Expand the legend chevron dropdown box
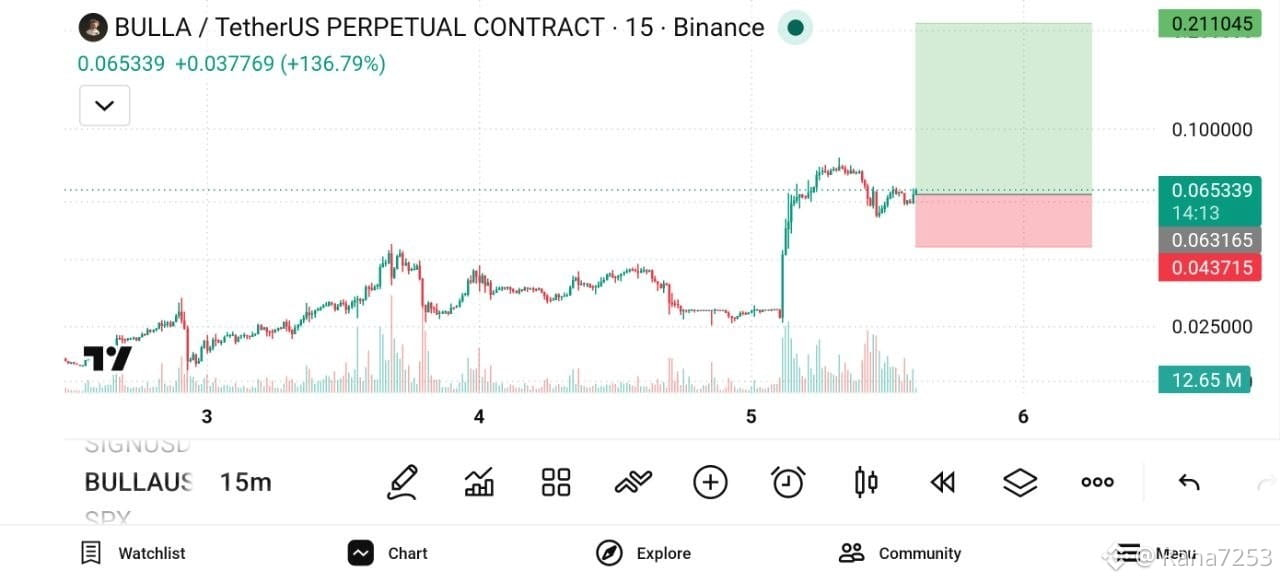 point(105,105)
